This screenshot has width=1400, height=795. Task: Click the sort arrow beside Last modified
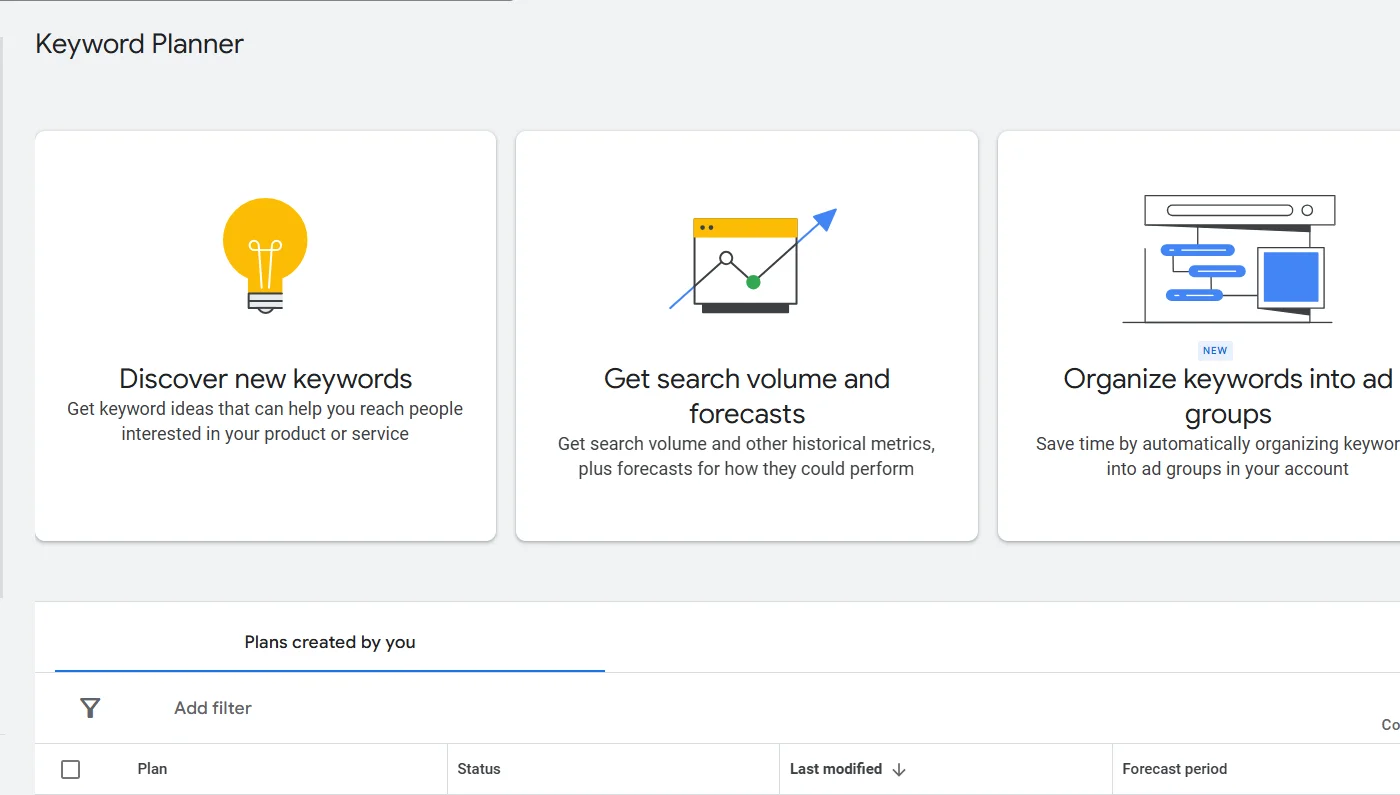pos(899,770)
